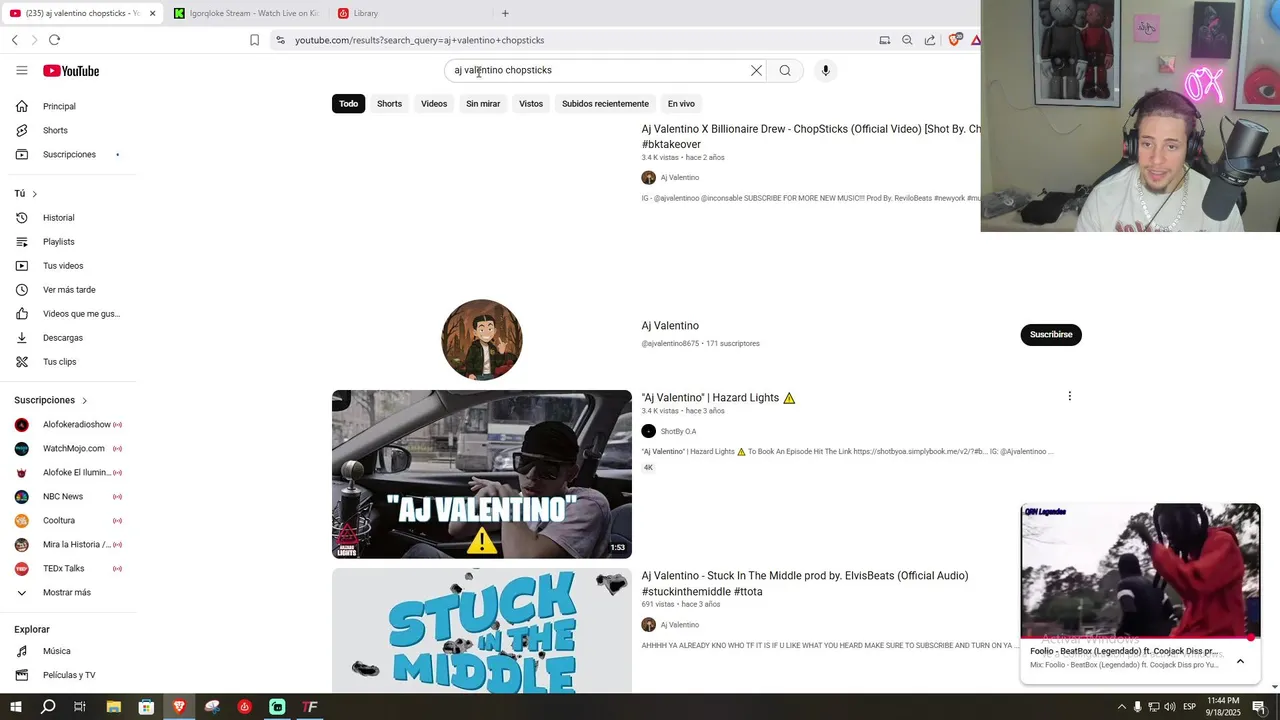Viewport: 1280px width, 720px height.
Task: Reload the page in the browser
Action: [54, 40]
